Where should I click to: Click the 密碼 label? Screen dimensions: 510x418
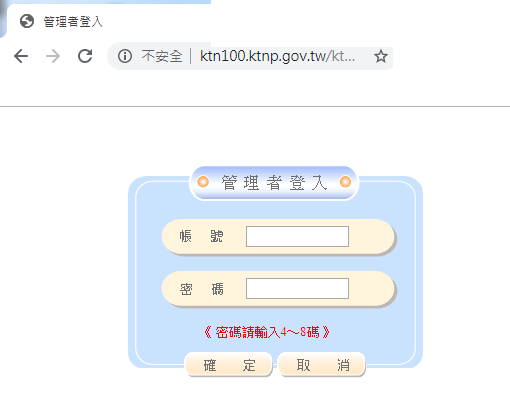(x=201, y=289)
